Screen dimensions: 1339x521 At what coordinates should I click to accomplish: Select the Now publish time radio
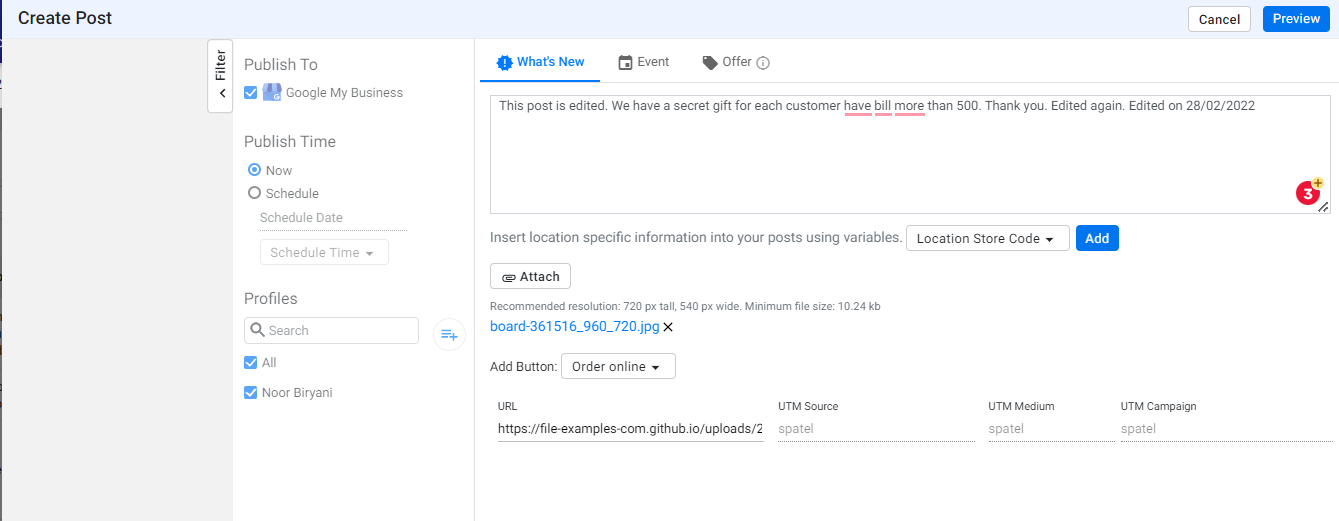point(254,170)
